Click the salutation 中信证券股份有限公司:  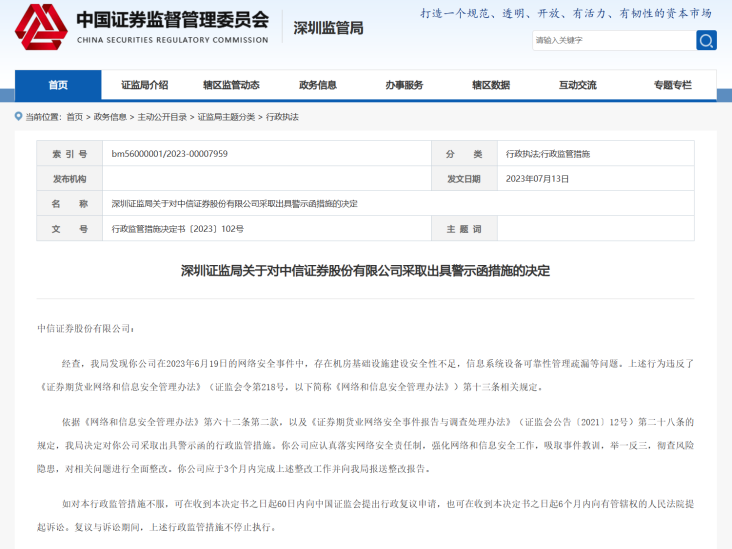[86, 329]
